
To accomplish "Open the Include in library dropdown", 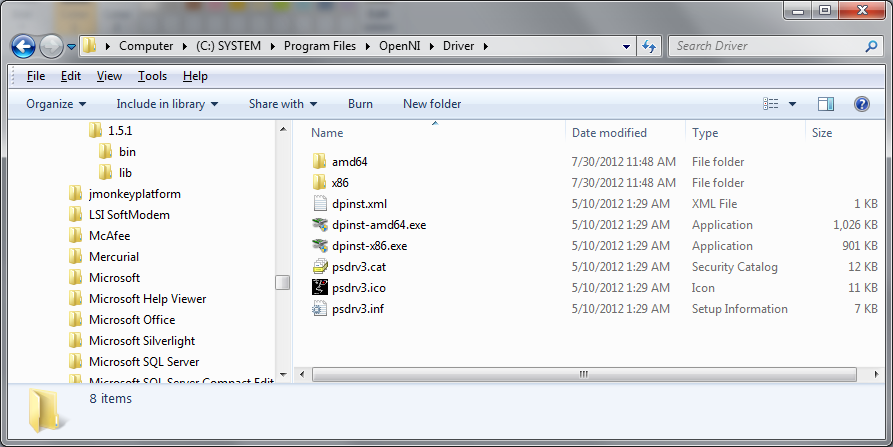I will pos(167,104).
